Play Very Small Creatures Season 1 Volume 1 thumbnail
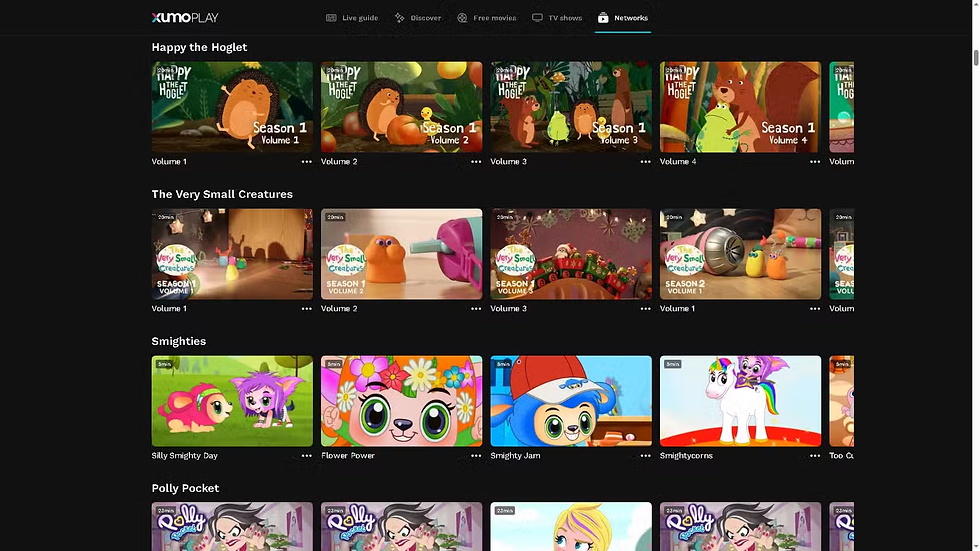Viewport: 980px width, 551px height. [232, 254]
